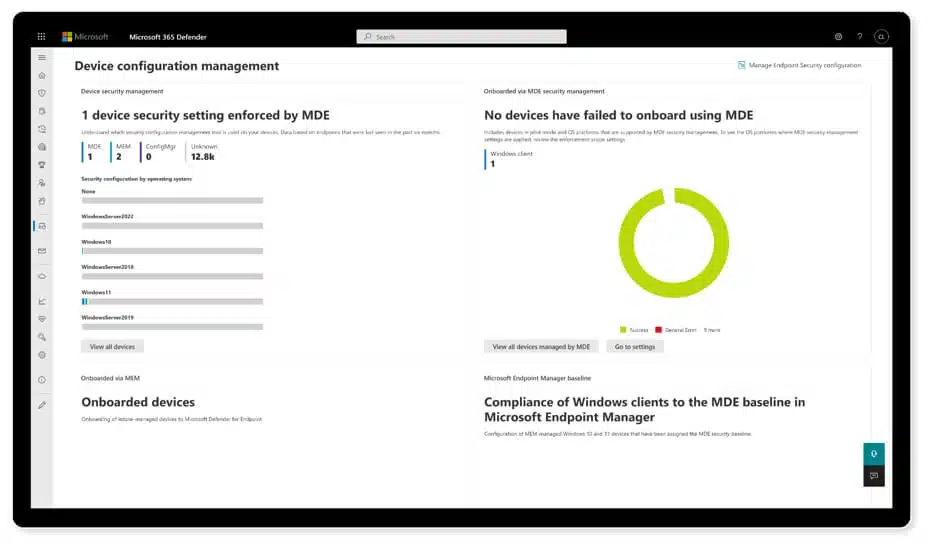
Task: Click the green Success legend swatch
Action: coord(623,330)
